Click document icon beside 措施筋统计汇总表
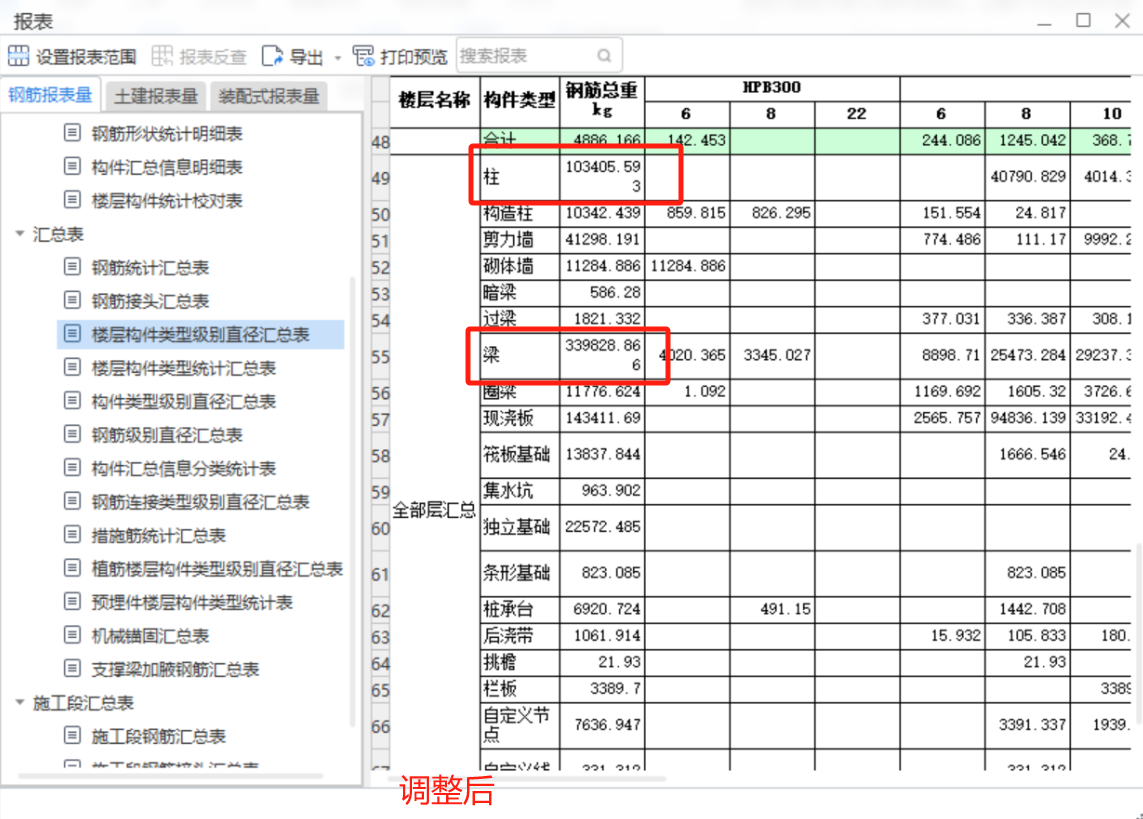Screen dimensions: 1143x819 72,535
